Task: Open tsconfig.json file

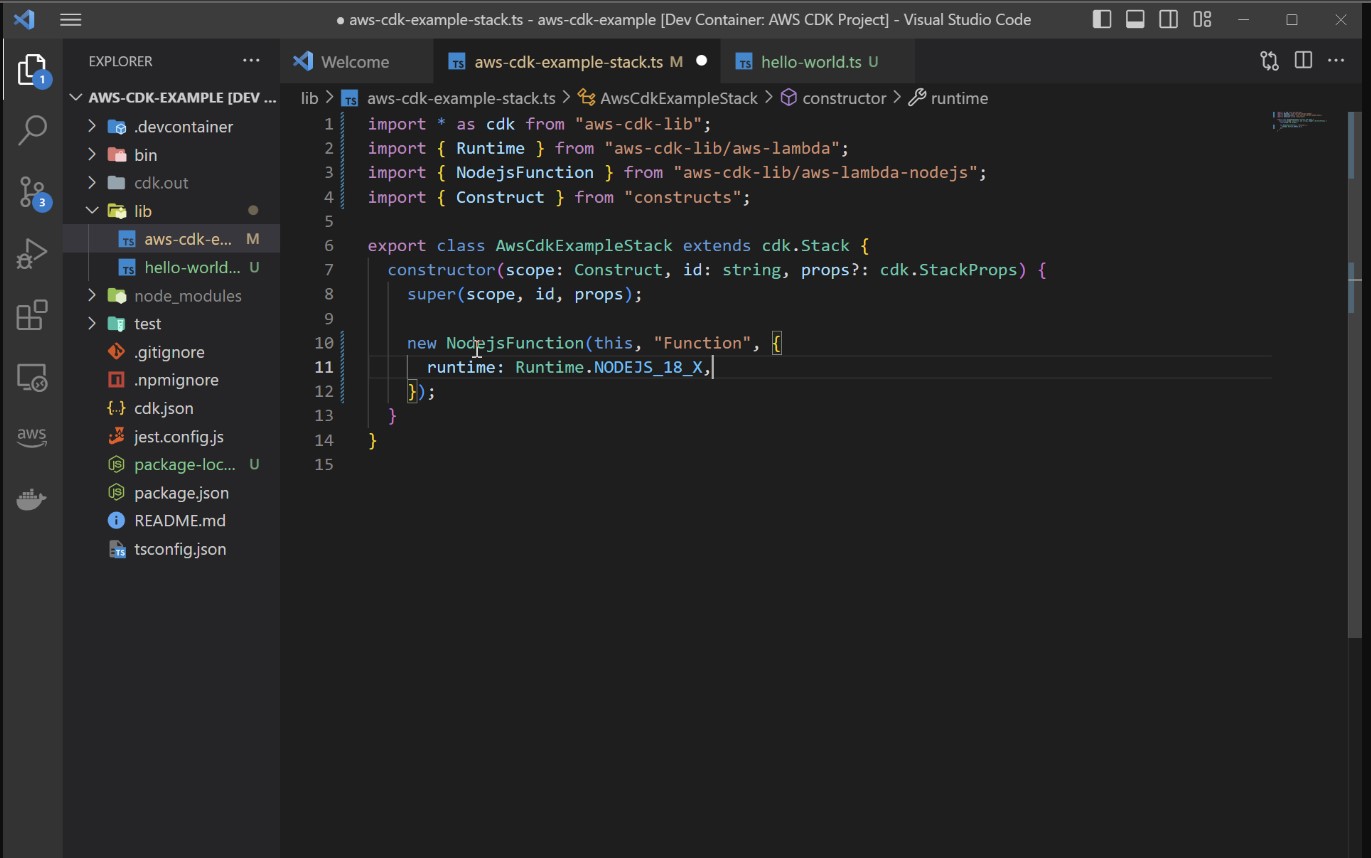Action: click(172, 549)
